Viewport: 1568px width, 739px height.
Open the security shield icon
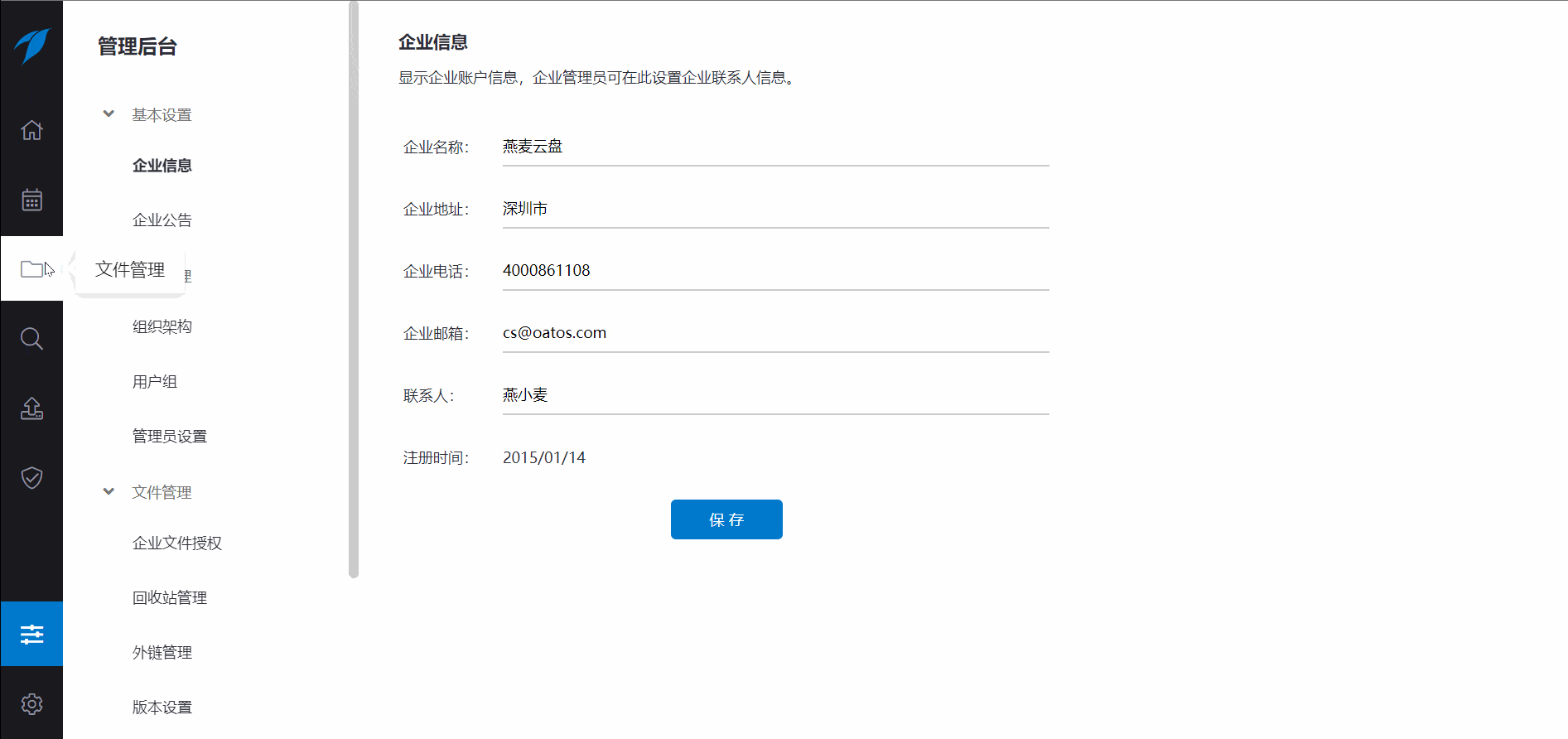(31, 478)
